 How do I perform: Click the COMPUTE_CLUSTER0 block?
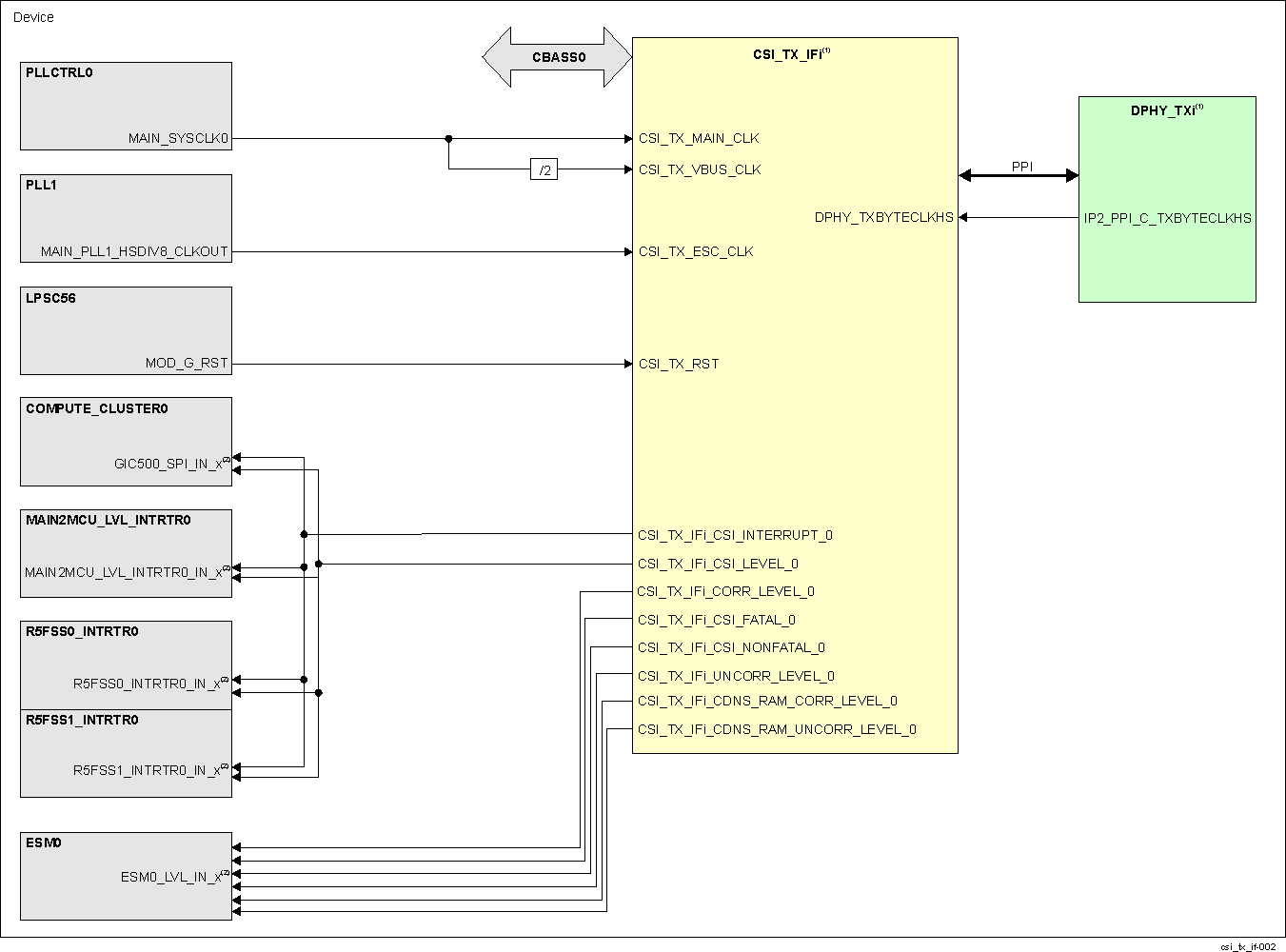[x=125, y=441]
